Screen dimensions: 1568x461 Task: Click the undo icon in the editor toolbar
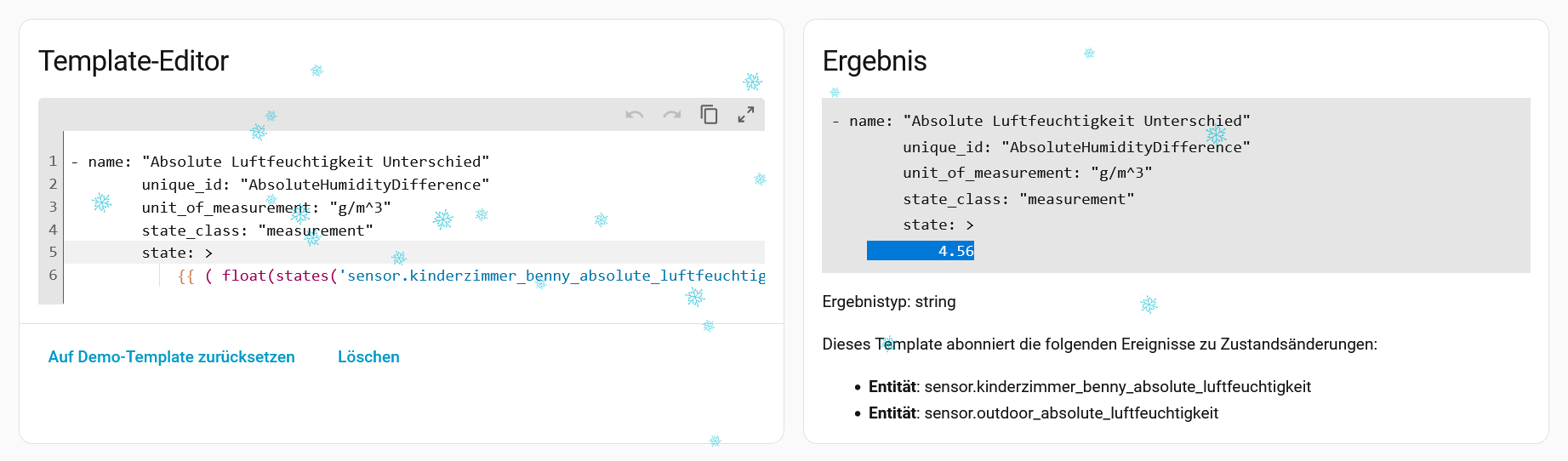[x=635, y=115]
